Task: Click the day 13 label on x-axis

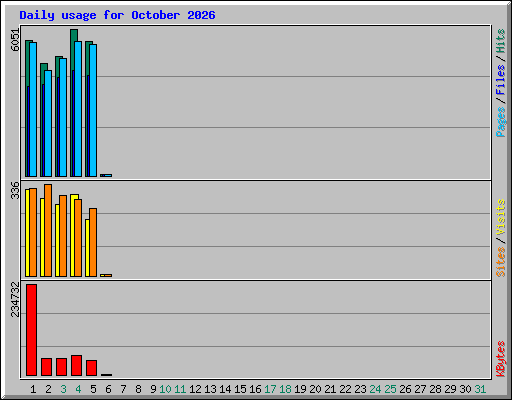Action: point(210,389)
